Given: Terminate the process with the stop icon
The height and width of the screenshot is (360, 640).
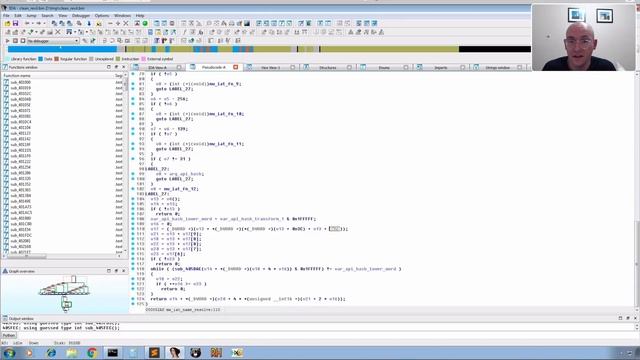Looking at the screenshot, I should coord(23,41).
